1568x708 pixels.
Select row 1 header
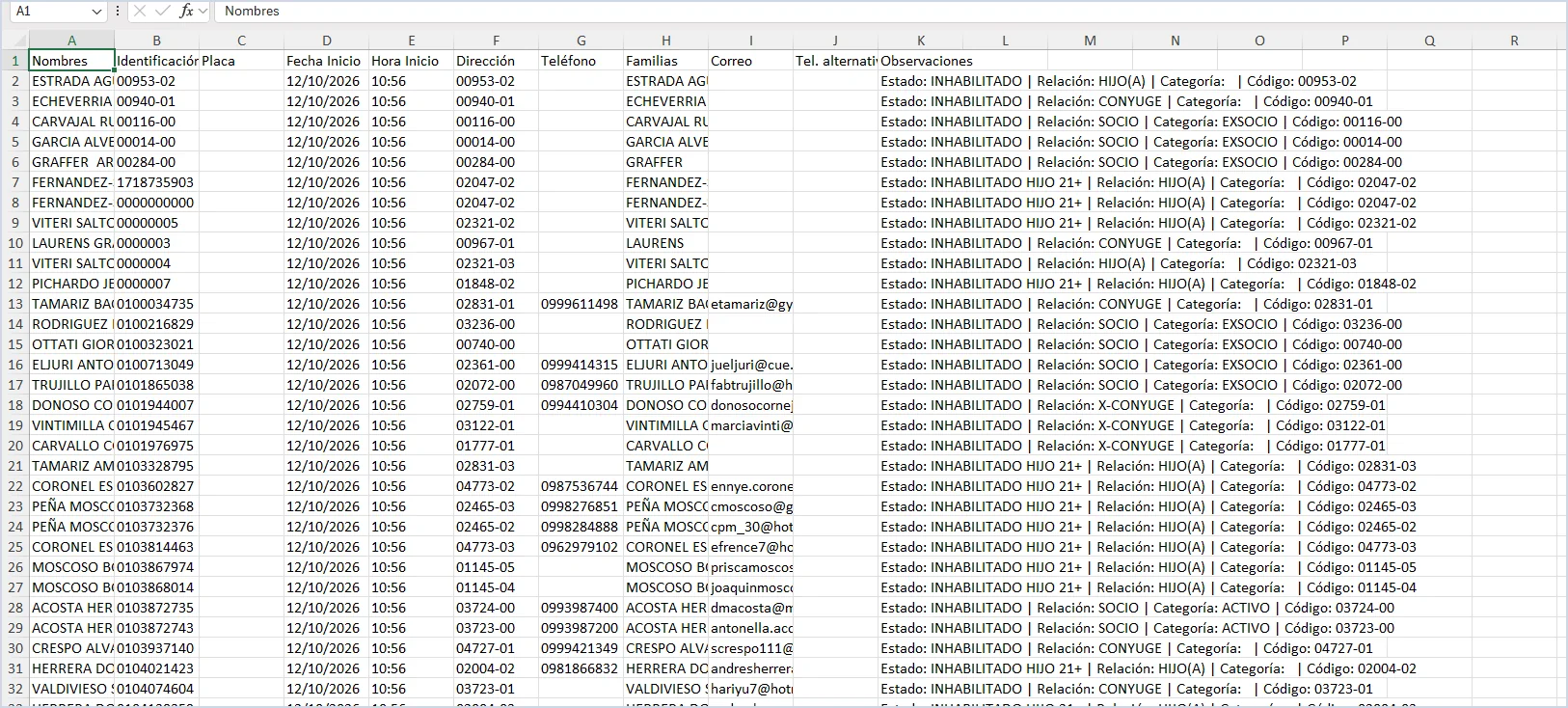14,61
